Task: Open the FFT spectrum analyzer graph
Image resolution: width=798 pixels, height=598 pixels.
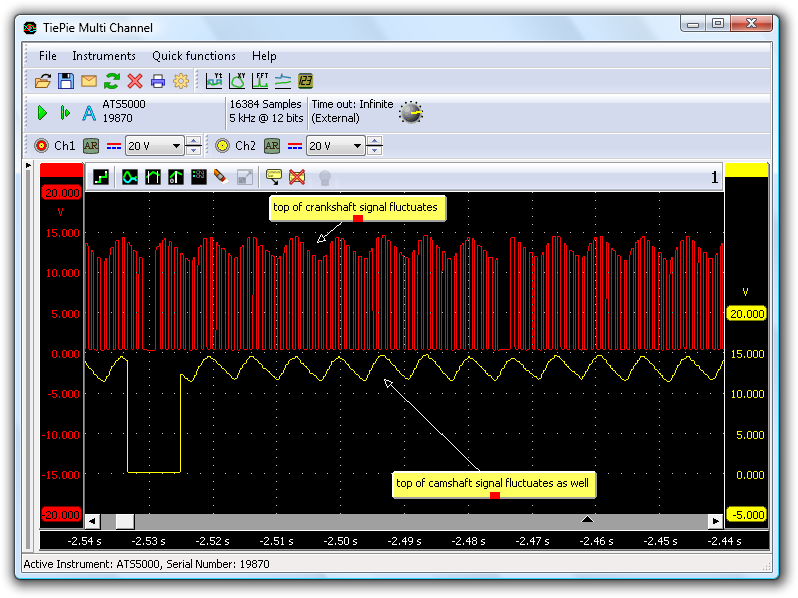Action: click(x=261, y=81)
